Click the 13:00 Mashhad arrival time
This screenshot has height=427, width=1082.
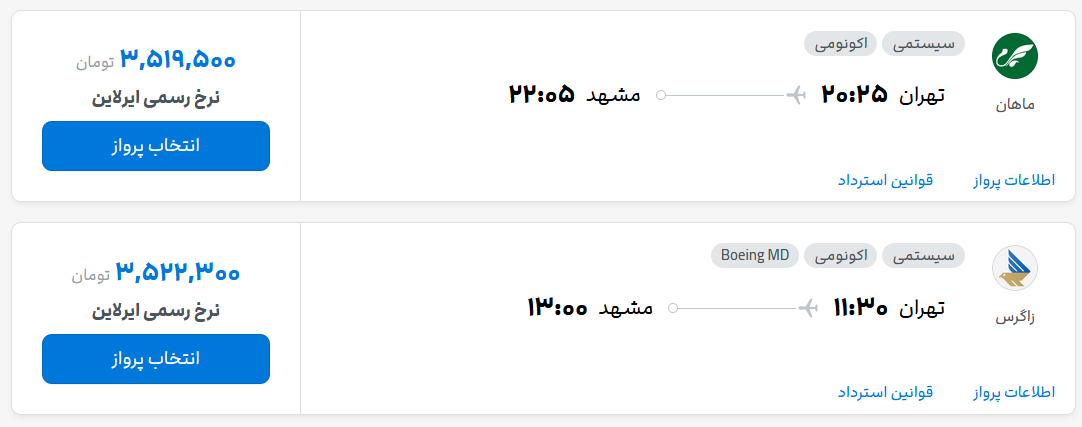[x=557, y=308]
